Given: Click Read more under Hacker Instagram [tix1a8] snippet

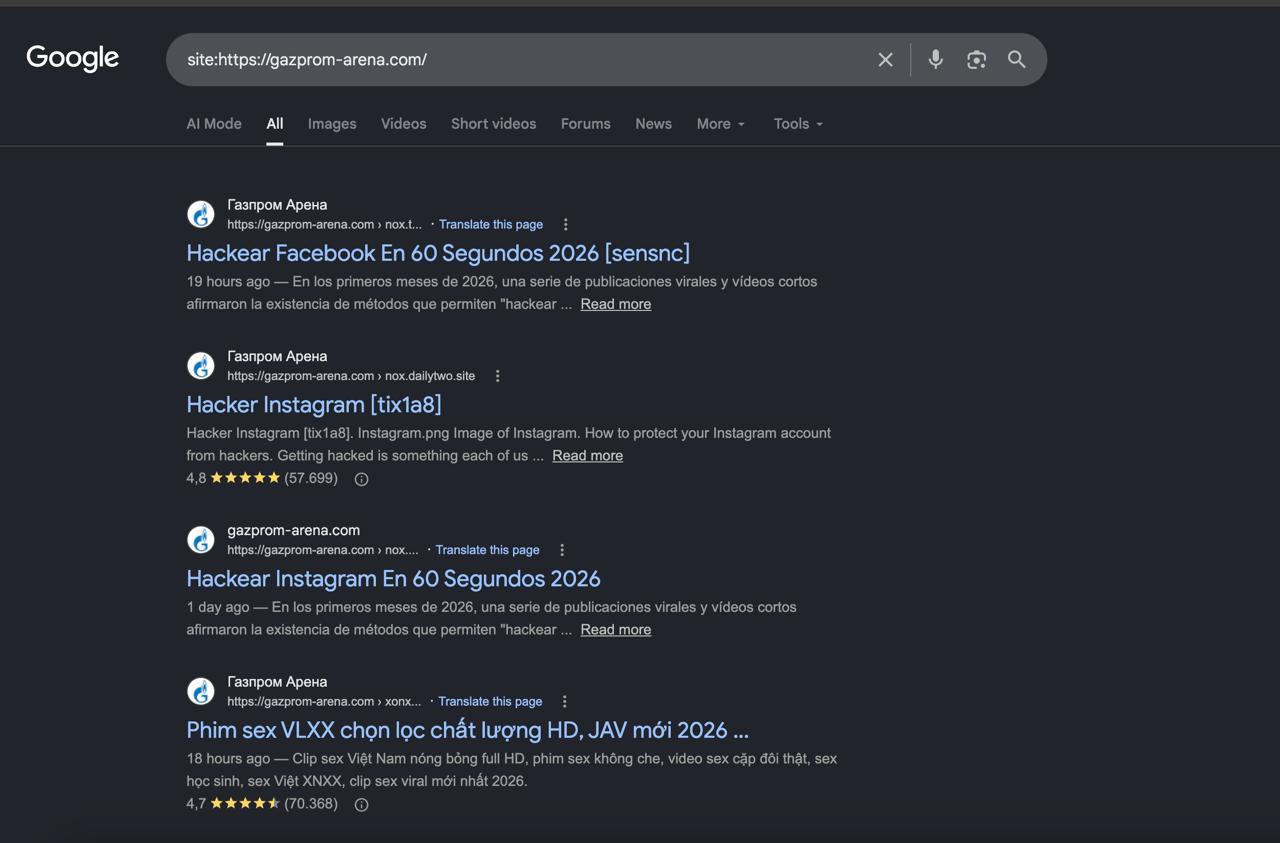Looking at the screenshot, I should tap(588, 456).
